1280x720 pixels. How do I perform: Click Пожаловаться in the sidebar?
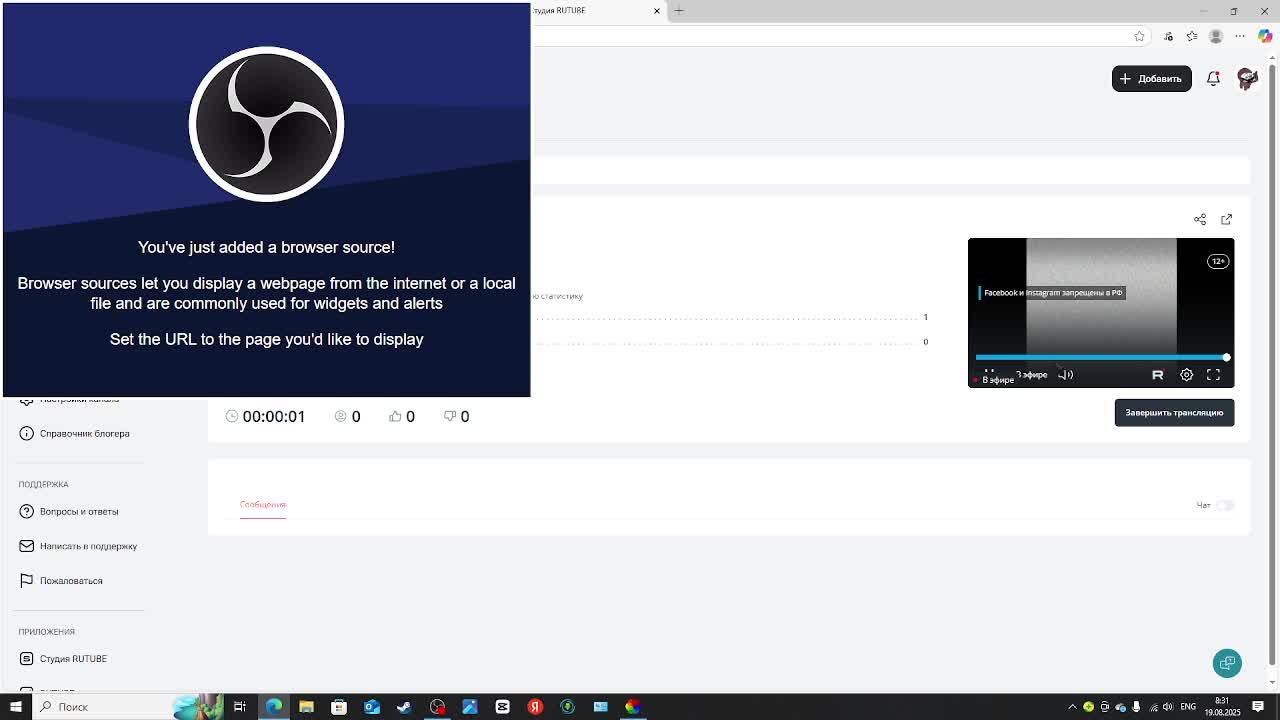(x=71, y=580)
